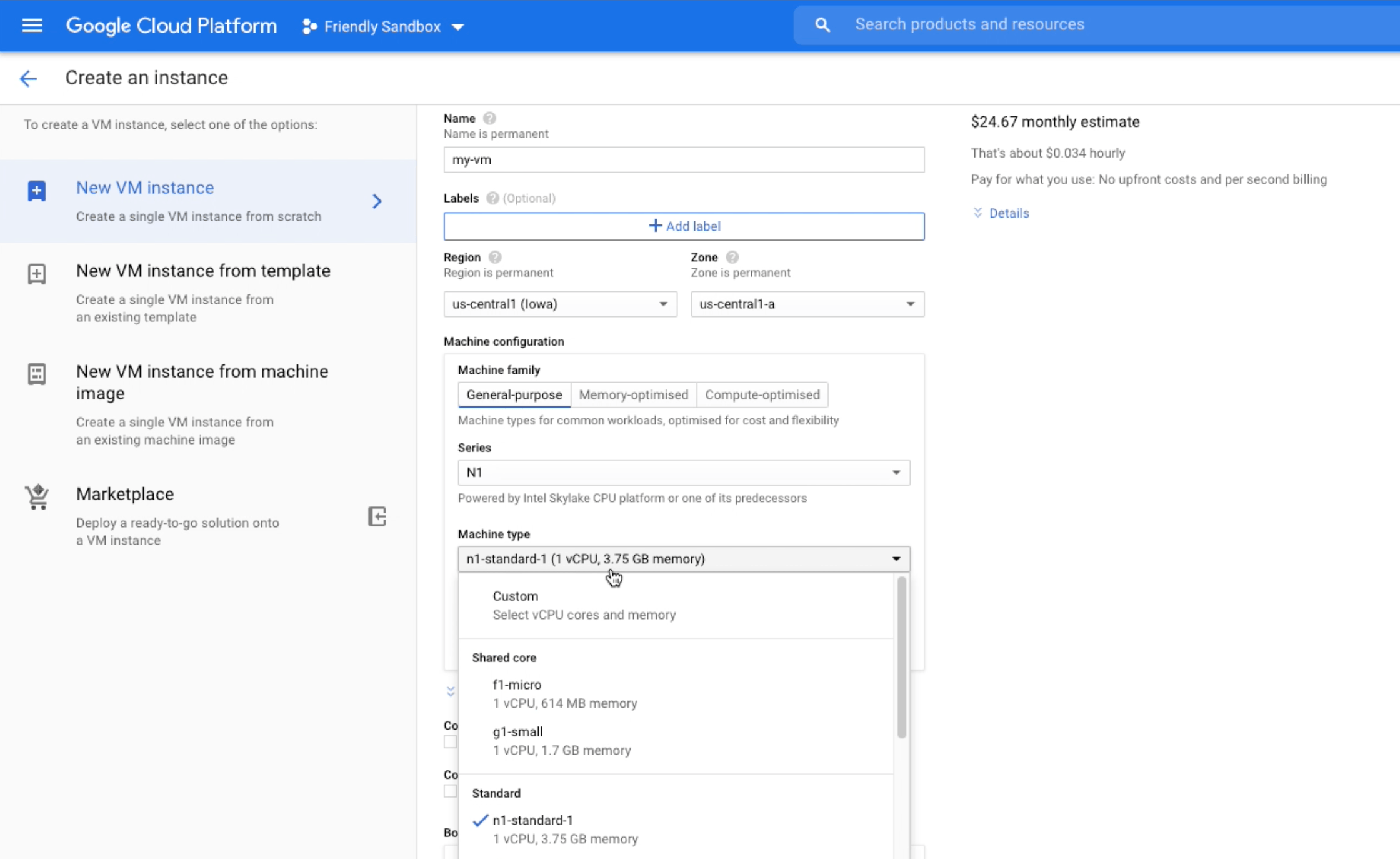Expand the Series N1 dropdown

[x=684, y=473]
